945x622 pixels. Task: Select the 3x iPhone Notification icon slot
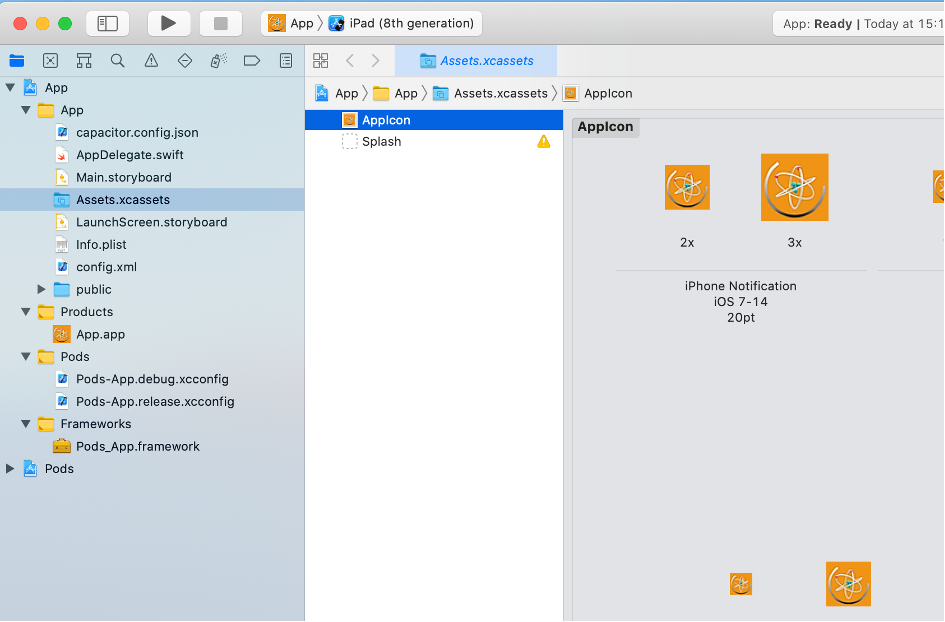pyautogui.click(x=794, y=187)
